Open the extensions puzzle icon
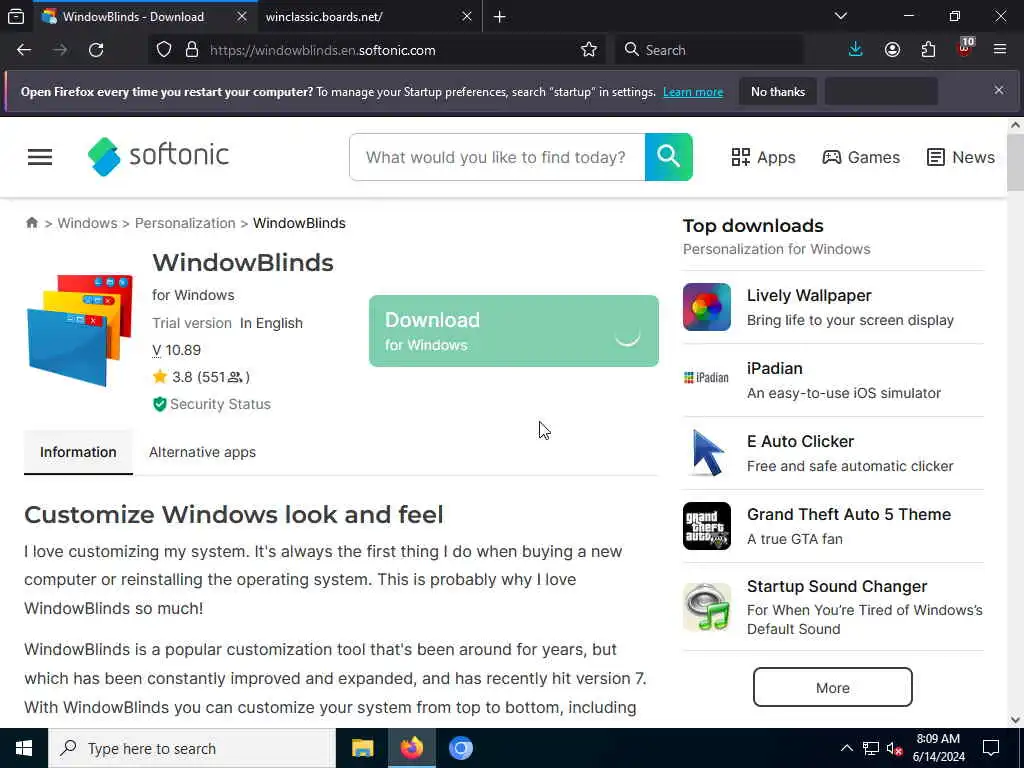1024x768 pixels. tap(928, 50)
